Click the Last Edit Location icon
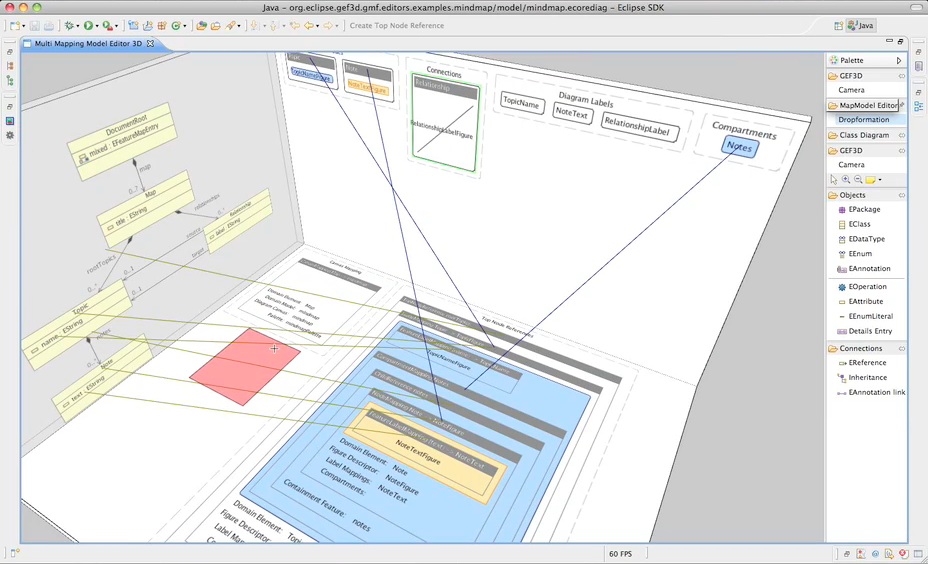Screen dimensions: 928x564 295,25
